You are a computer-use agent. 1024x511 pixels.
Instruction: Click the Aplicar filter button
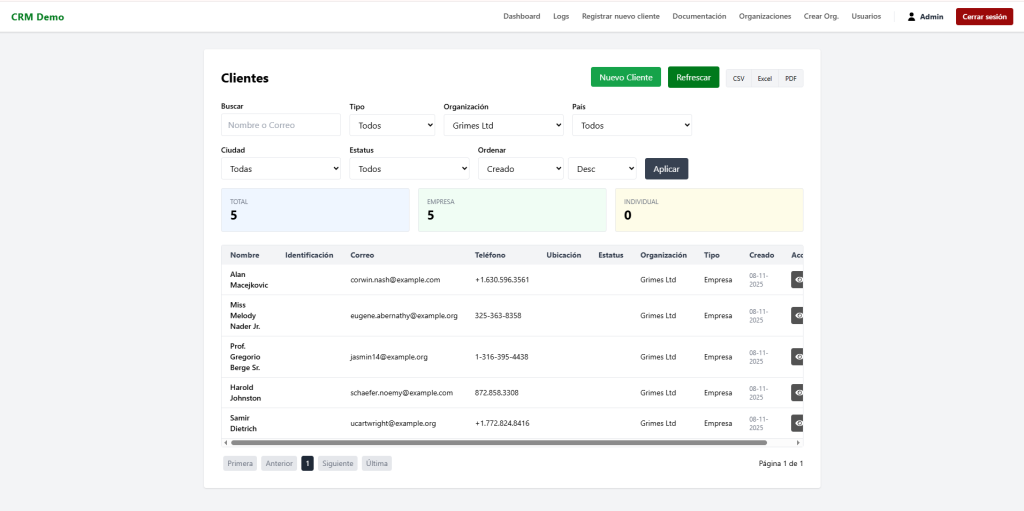[x=666, y=169]
